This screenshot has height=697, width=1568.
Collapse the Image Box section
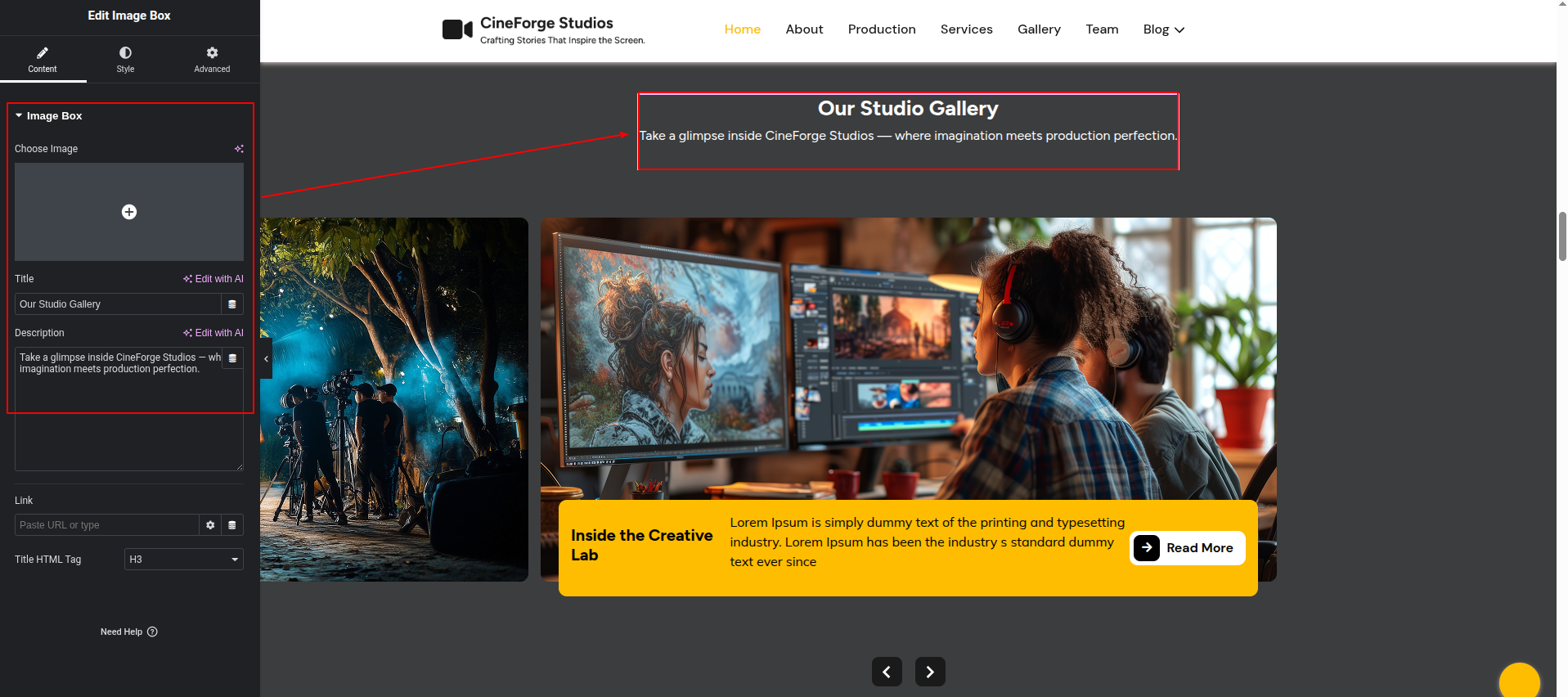[x=19, y=116]
